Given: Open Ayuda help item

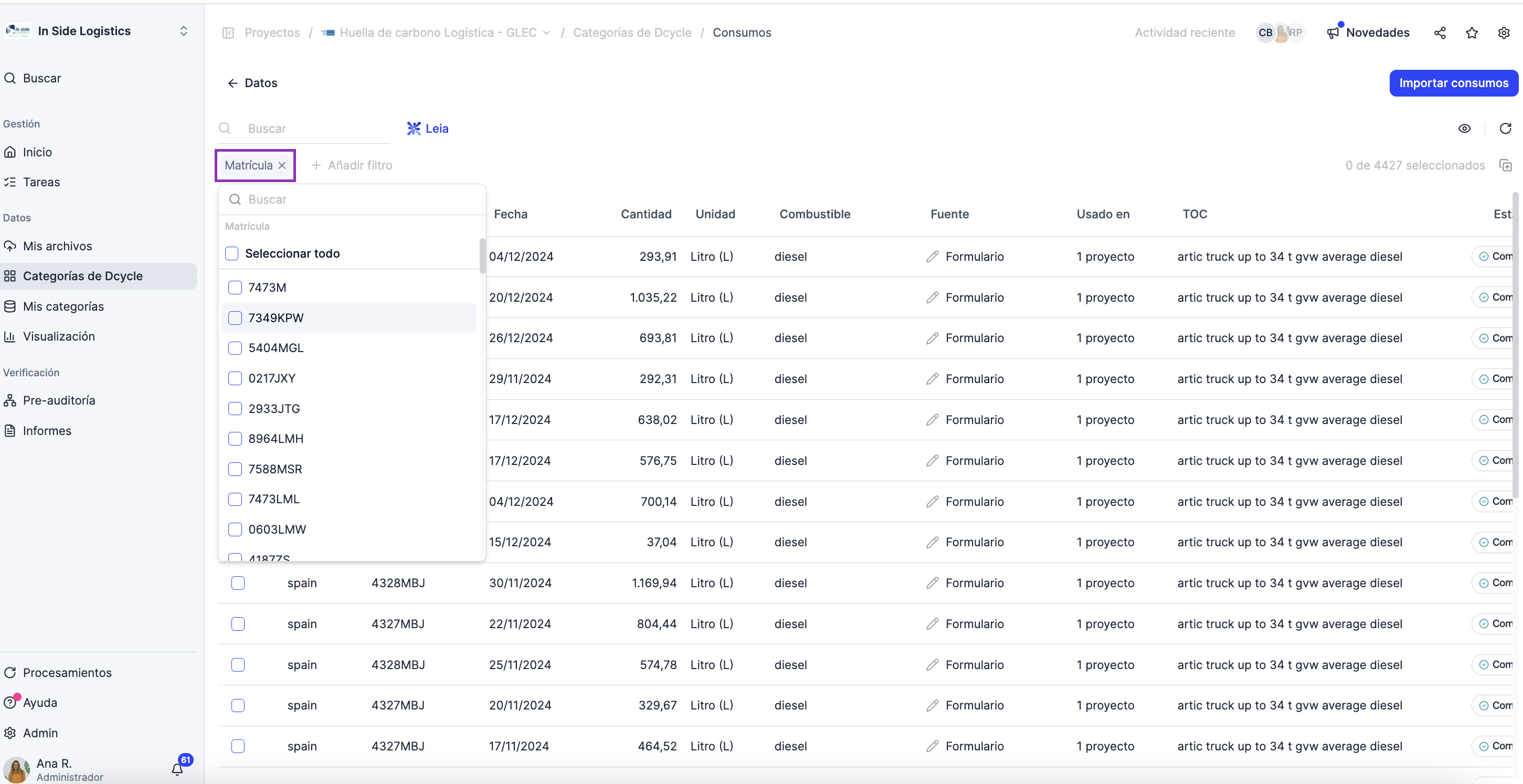Looking at the screenshot, I should (39, 703).
